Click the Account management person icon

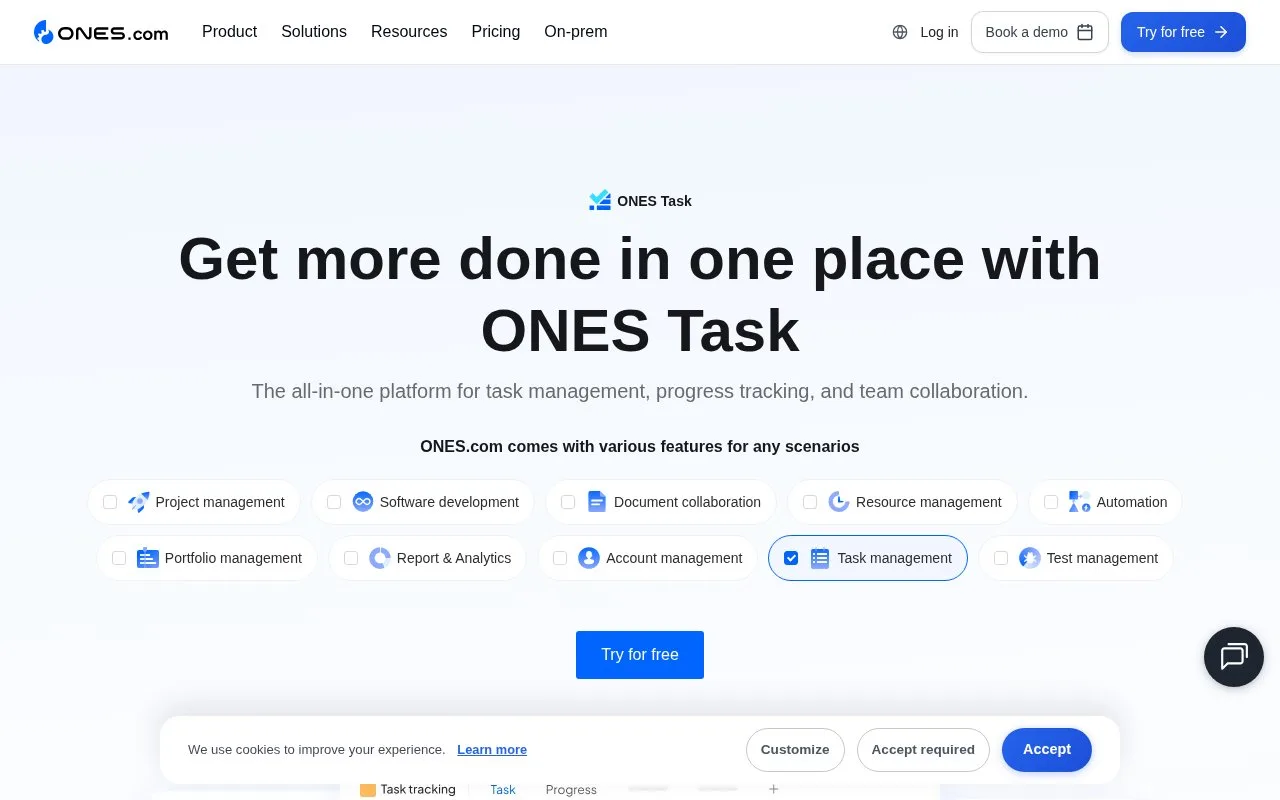coord(589,558)
